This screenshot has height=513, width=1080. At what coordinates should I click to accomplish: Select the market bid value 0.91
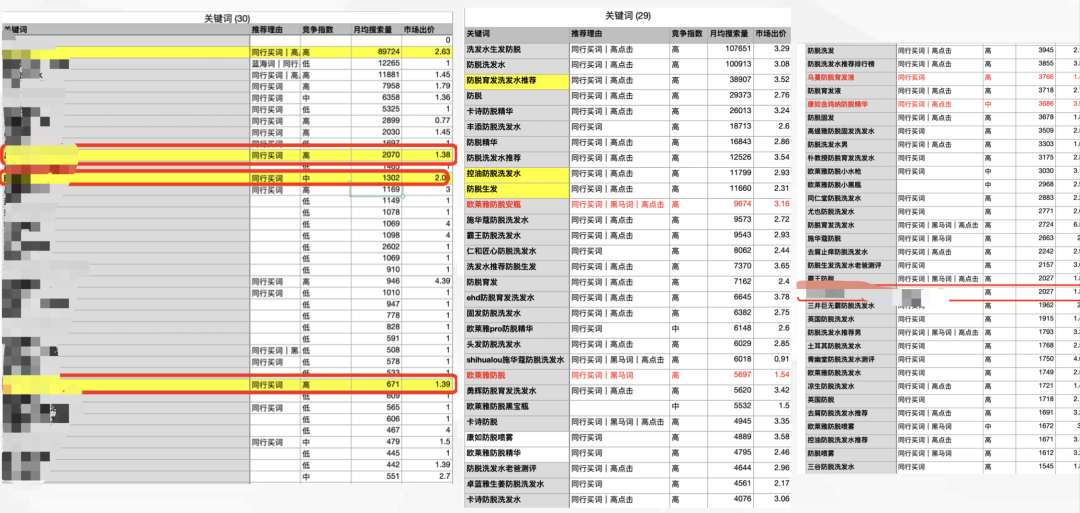click(781, 359)
